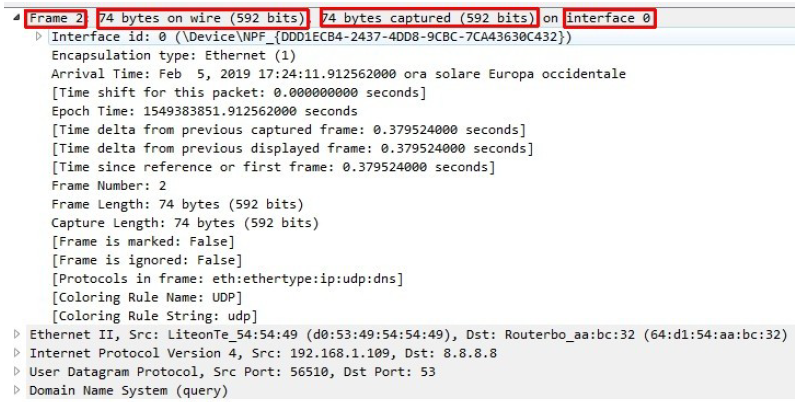
Task: Expand the Interface id subtree arrow
Action: click(39, 37)
